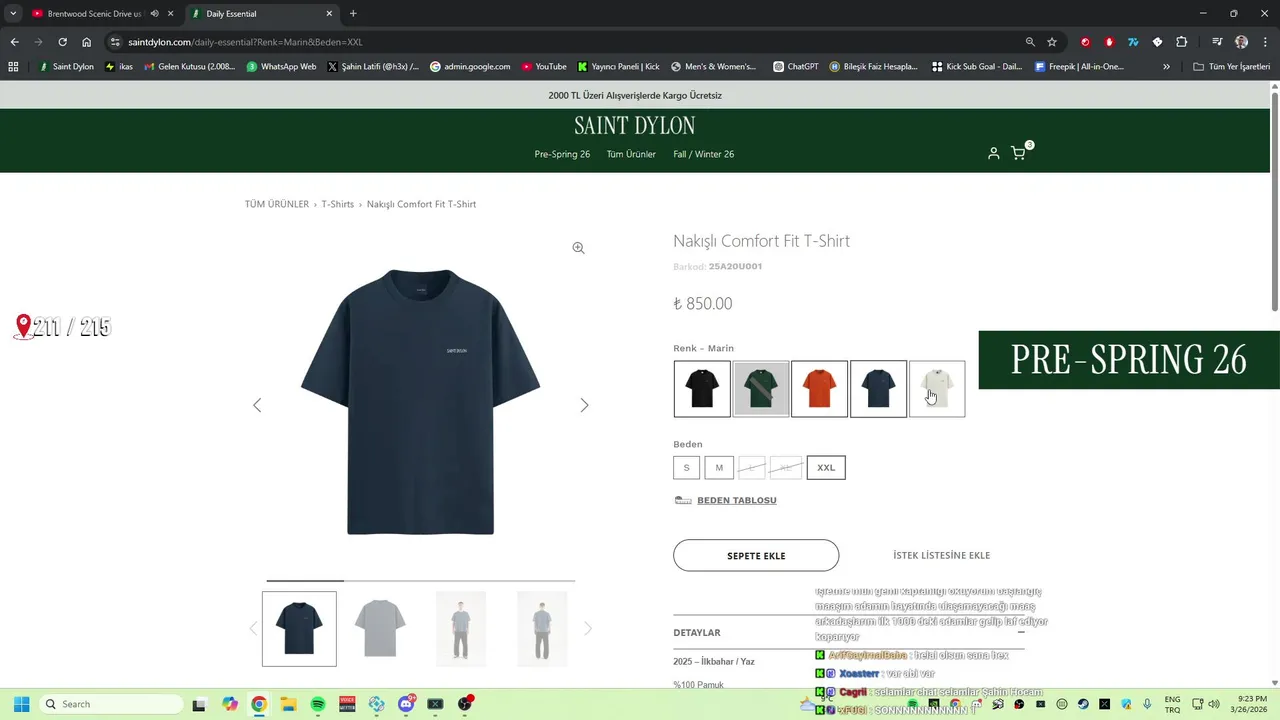Select the grey t-shirt thumbnail
The image size is (1280, 720).
[380, 629]
